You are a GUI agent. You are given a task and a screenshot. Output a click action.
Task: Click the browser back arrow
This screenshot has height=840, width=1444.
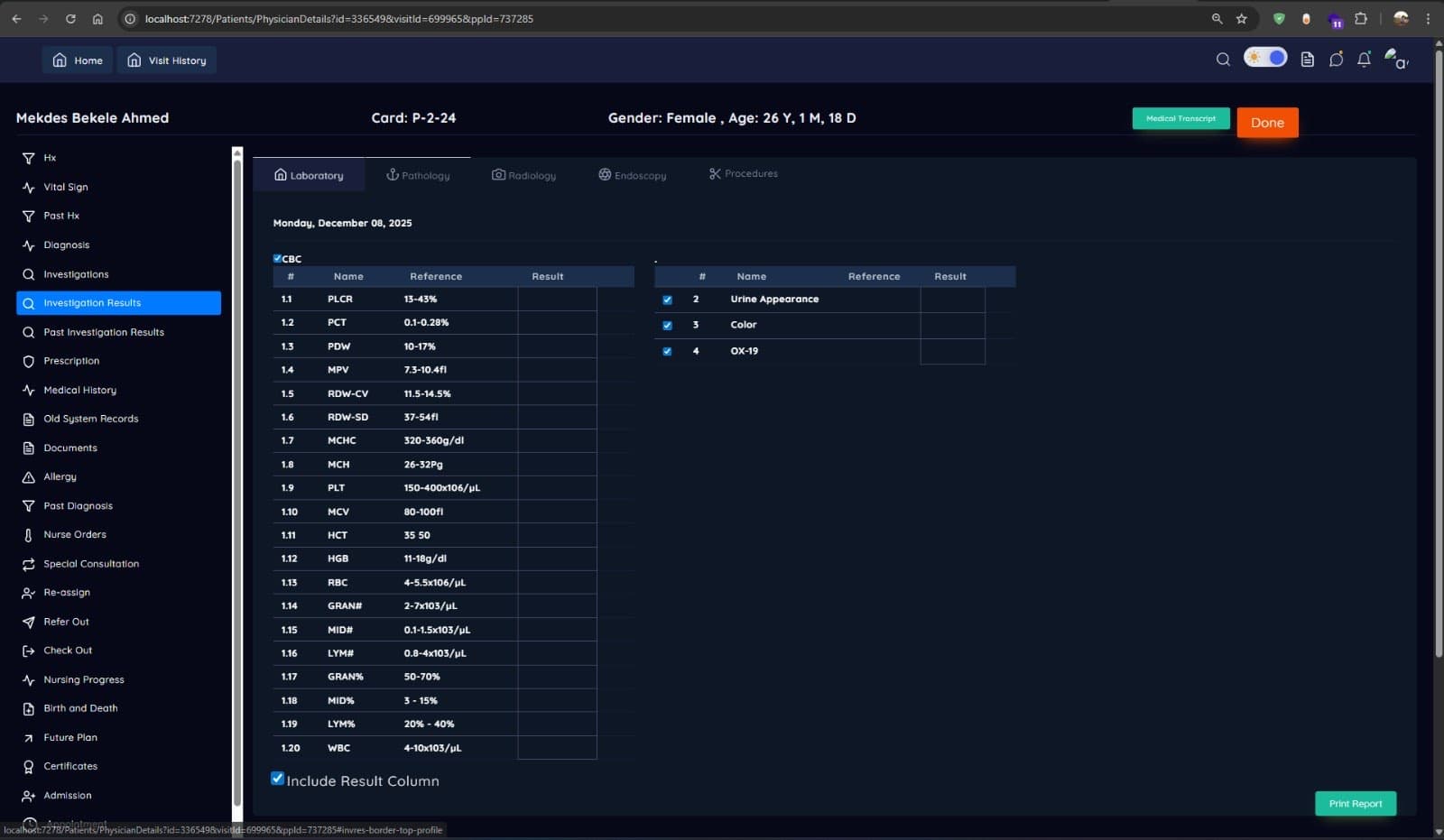click(x=16, y=18)
